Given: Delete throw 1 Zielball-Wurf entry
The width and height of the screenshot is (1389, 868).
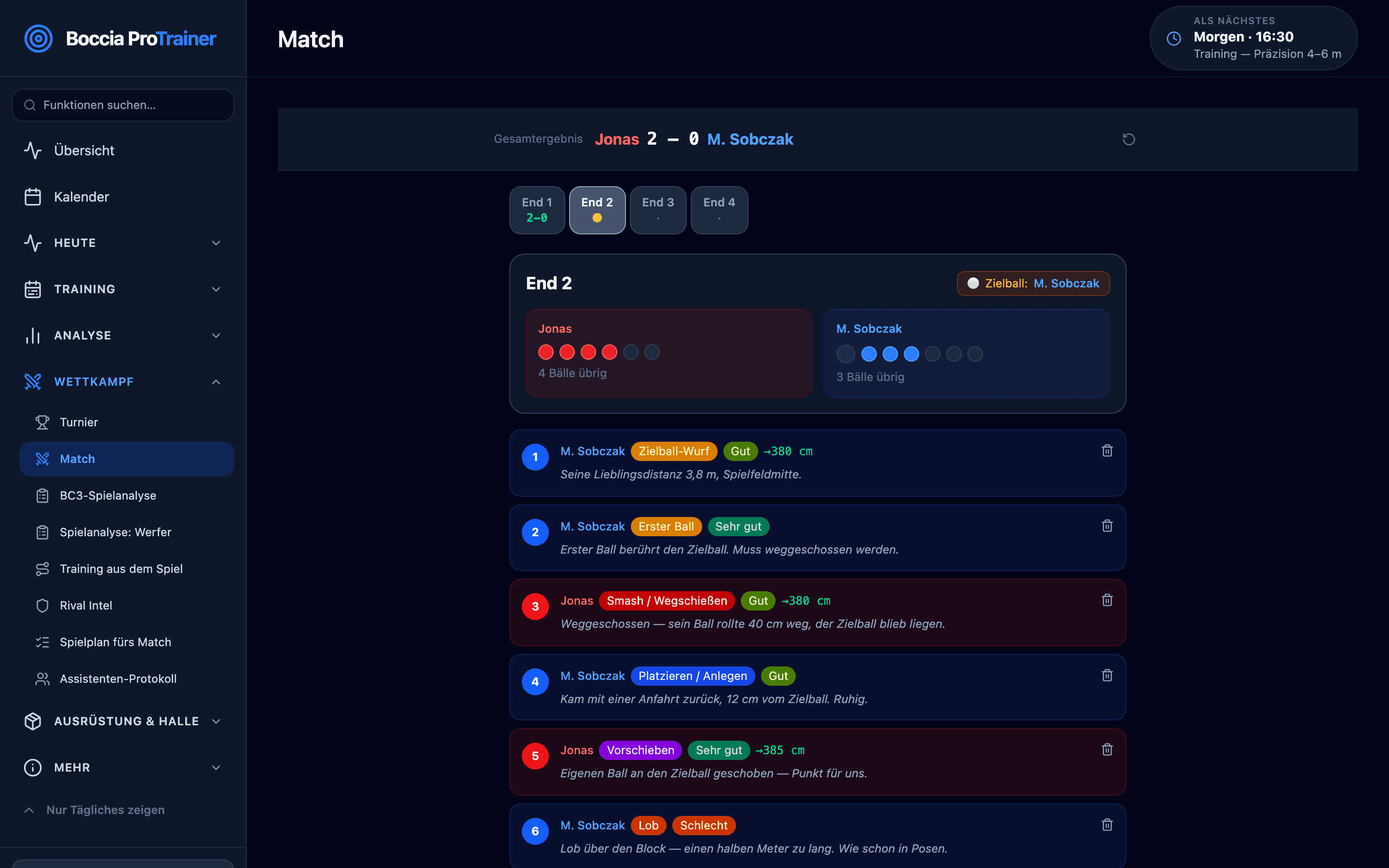Looking at the screenshot, I should pyautogui.click(x=1107, y=451).
